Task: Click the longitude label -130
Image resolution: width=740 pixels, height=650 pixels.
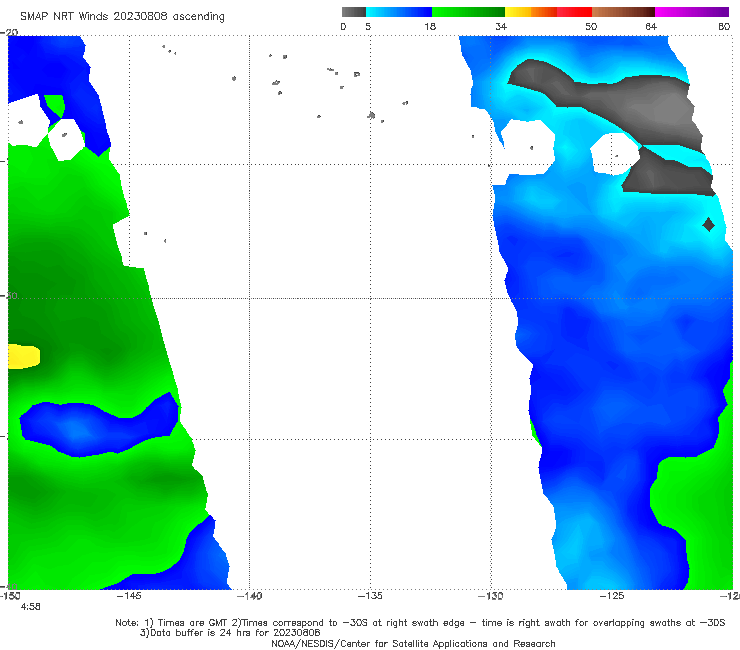Action: click(x=491, y=596)
